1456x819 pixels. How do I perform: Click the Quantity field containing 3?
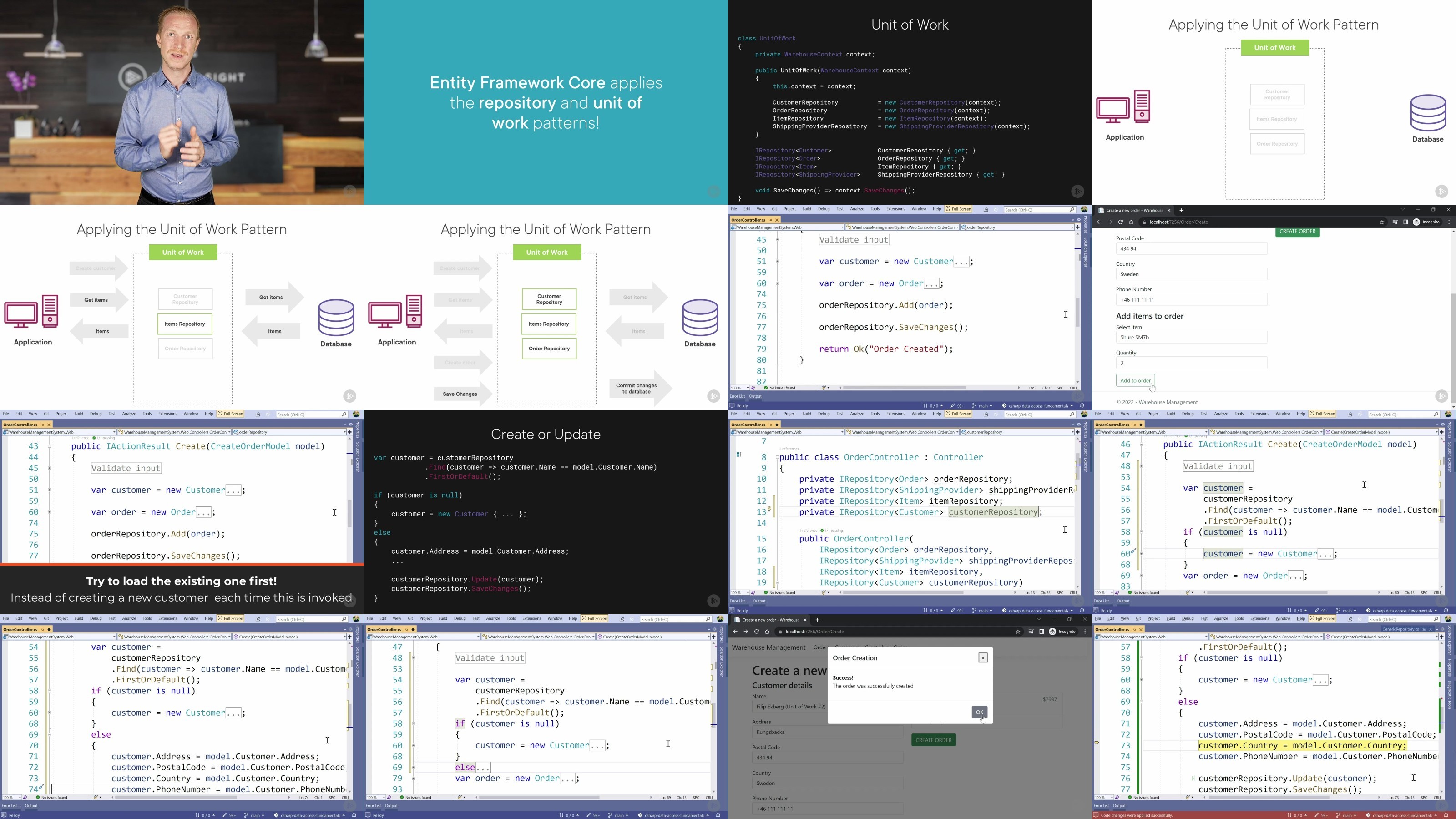point(1191,363)
